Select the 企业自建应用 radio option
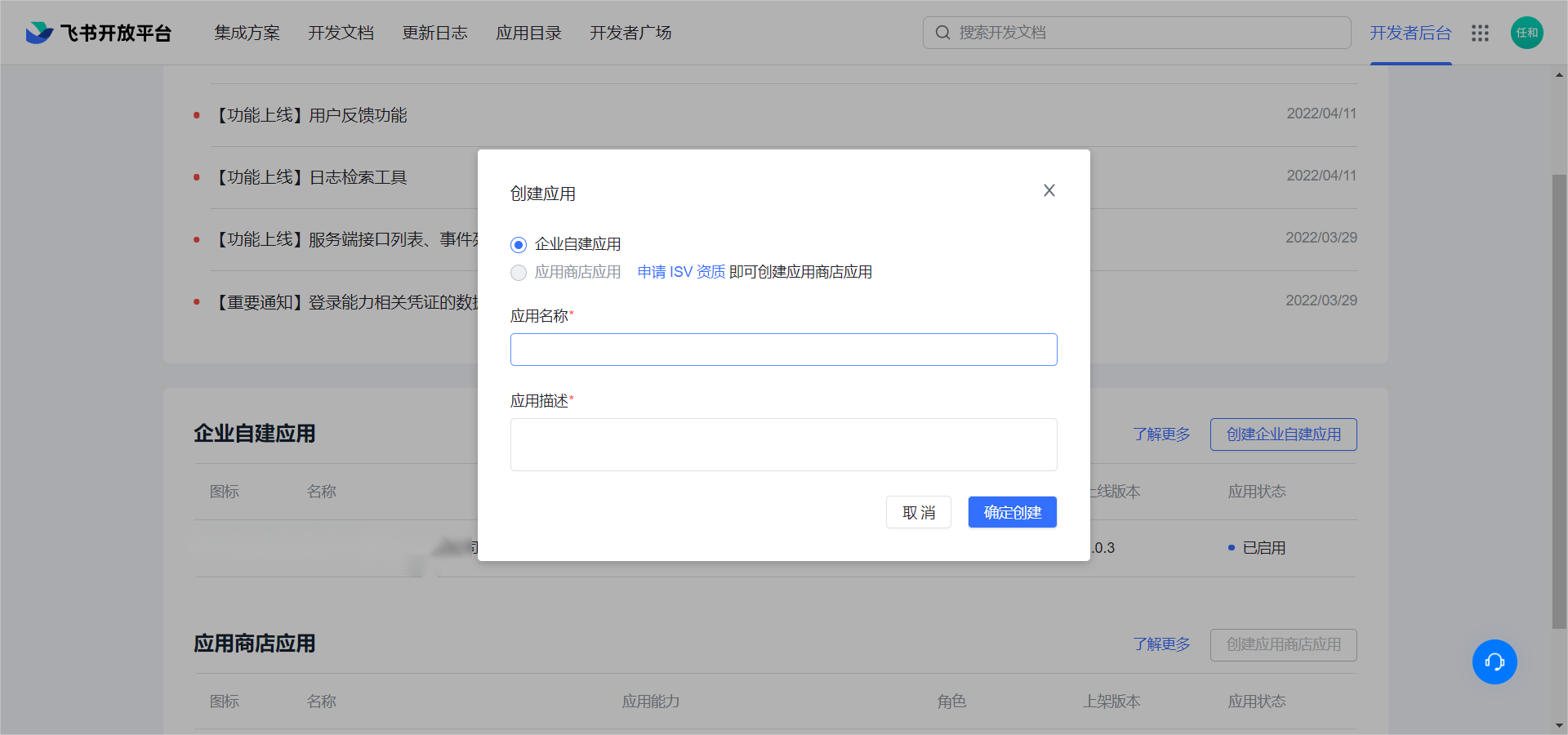The width and height of the screenshot is (1568, 735). tap(518, 244)
